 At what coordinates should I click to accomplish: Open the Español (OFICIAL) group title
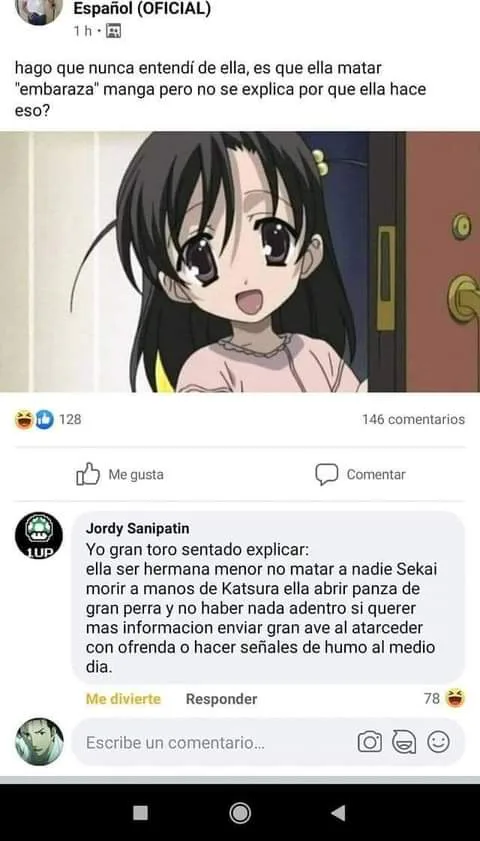click(x=142, y=9)
